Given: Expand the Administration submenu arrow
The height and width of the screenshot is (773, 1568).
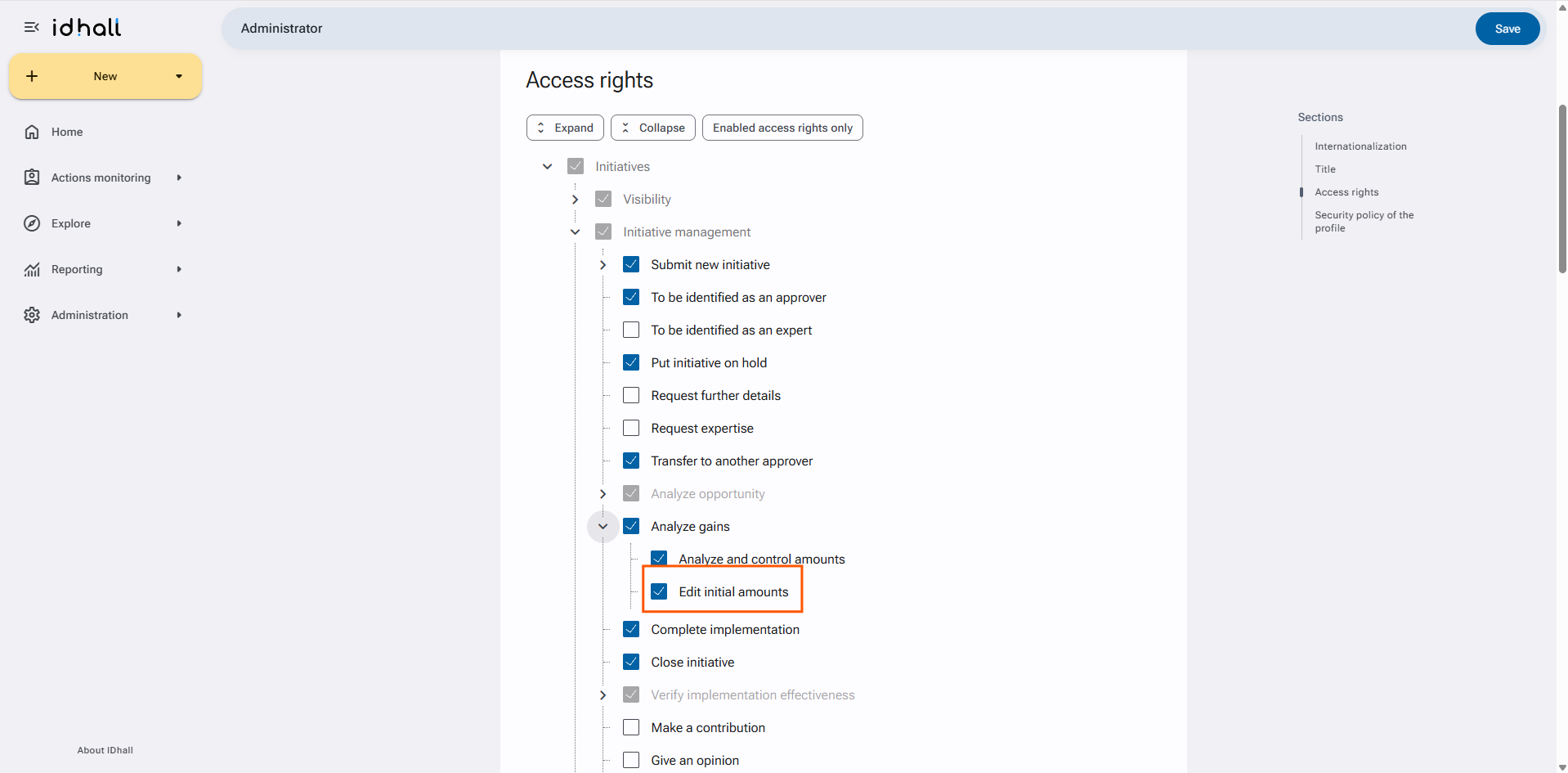Looking at the screenshot, I should tap(179, 315).
